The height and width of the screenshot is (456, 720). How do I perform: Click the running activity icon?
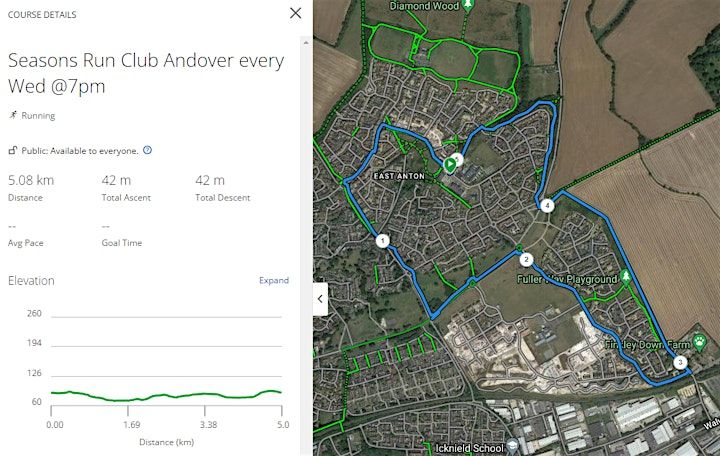coord(13,115)
